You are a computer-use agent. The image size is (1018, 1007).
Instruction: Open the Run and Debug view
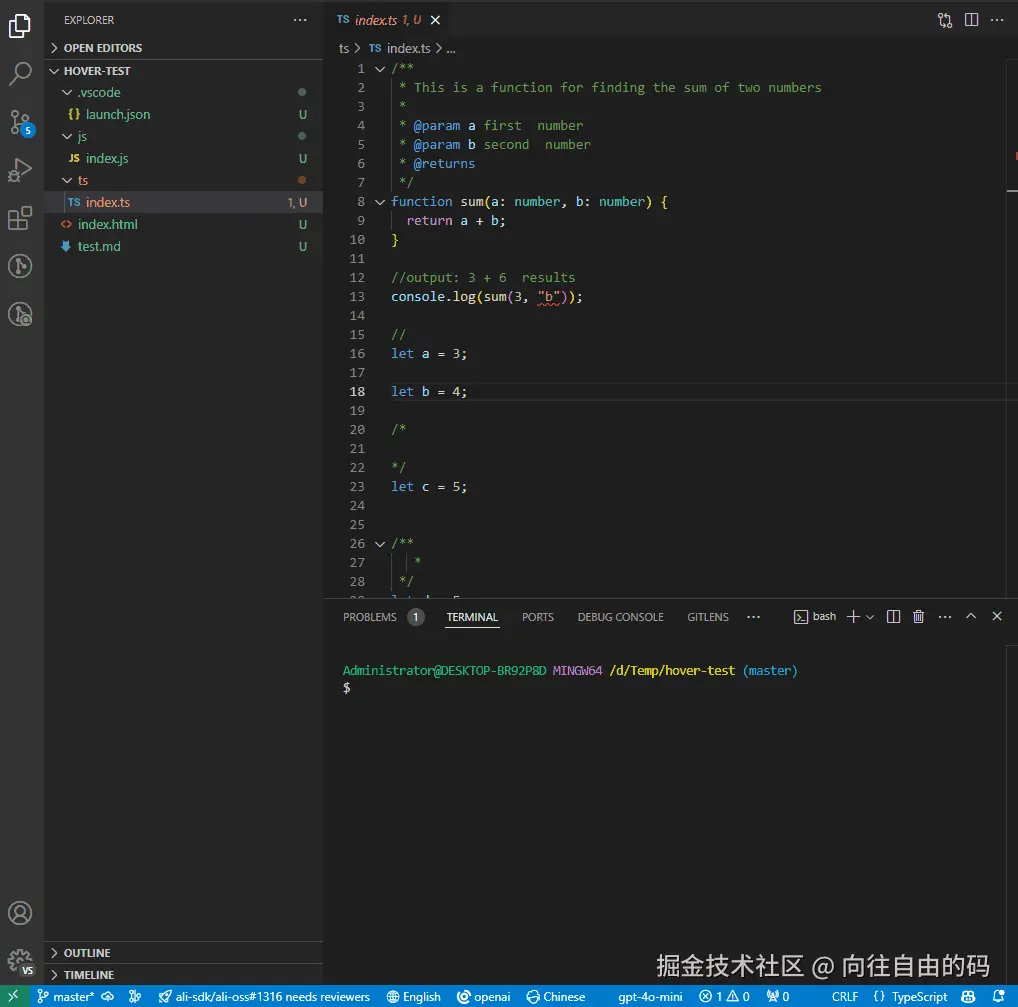(20, 170)
